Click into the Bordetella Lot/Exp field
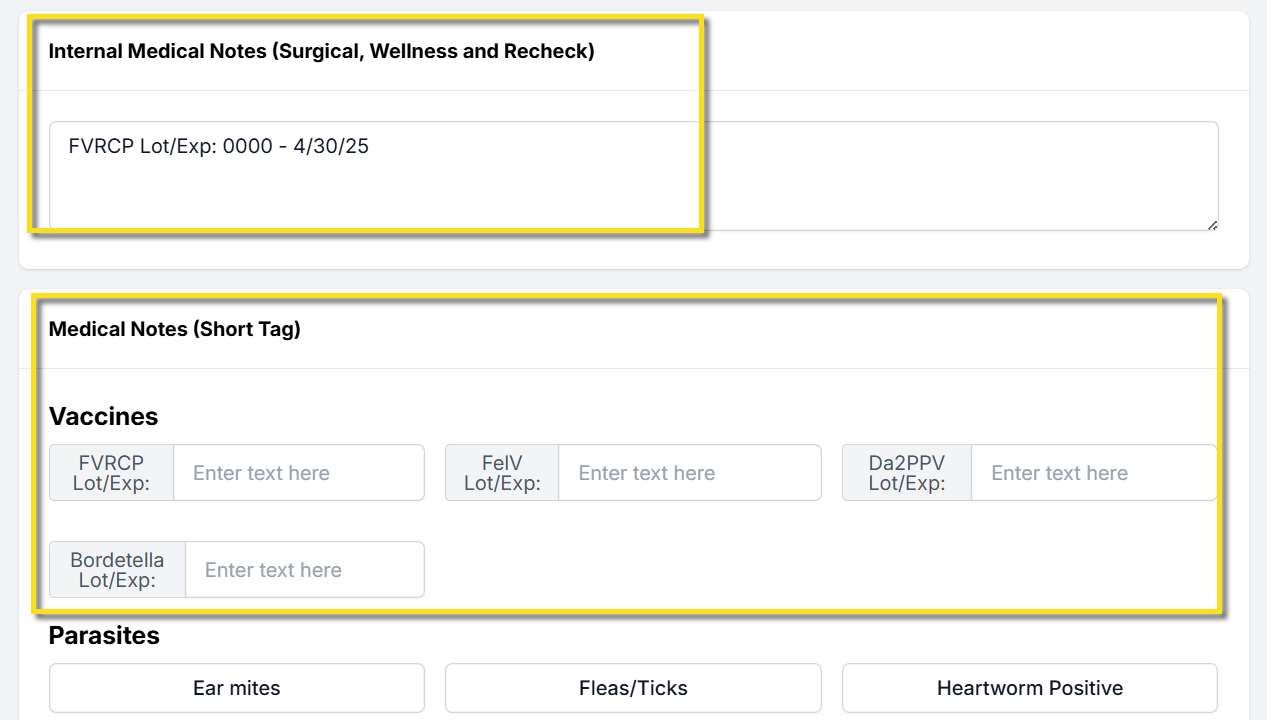Viewport: 1267px width, 720px height. (304, 570)
